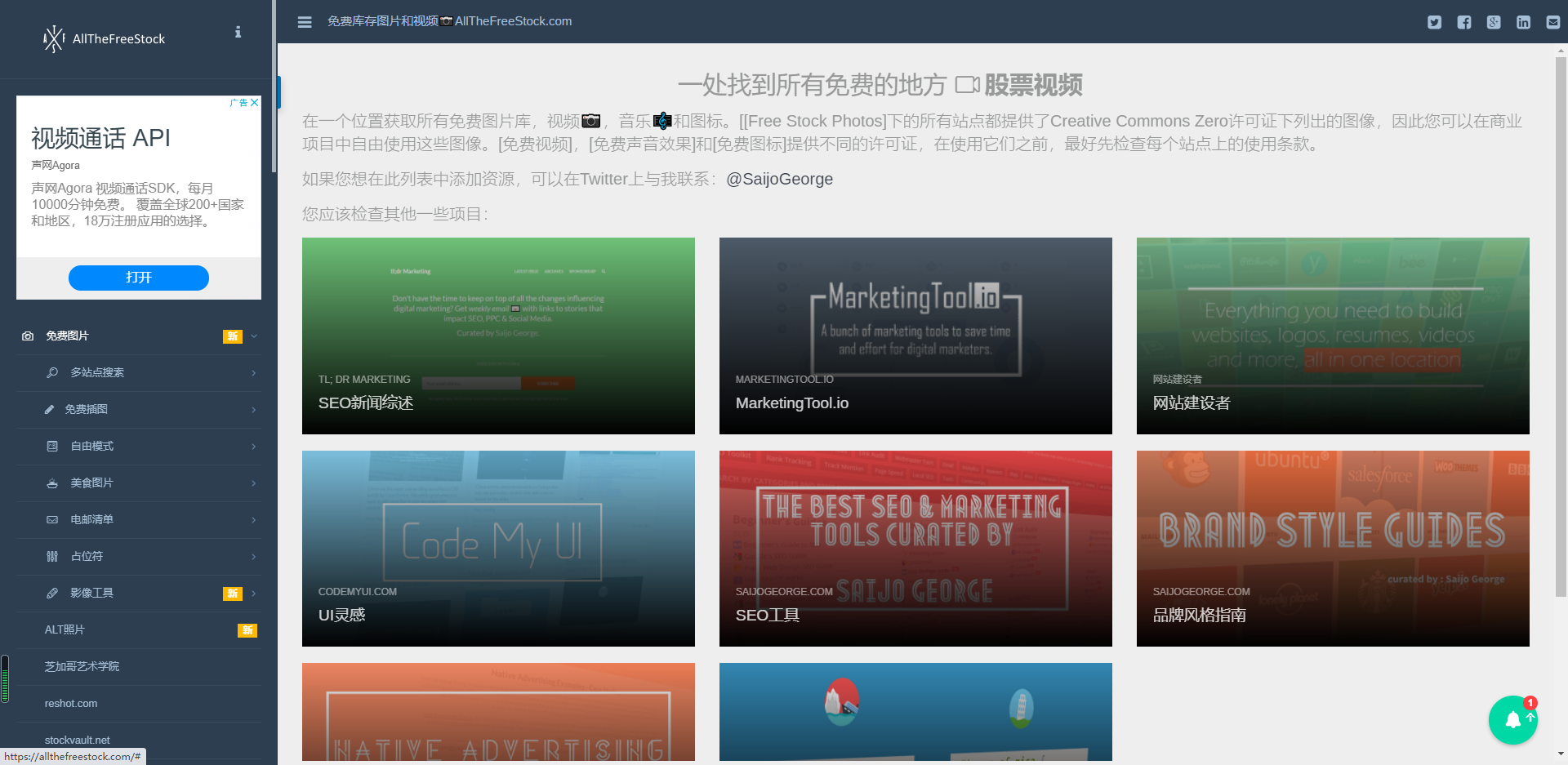Image resolution: width=1568 pixels, height=765 pixels.
Task: Expand the 电邮清单 chevron
Action: (x=254, y=520)
